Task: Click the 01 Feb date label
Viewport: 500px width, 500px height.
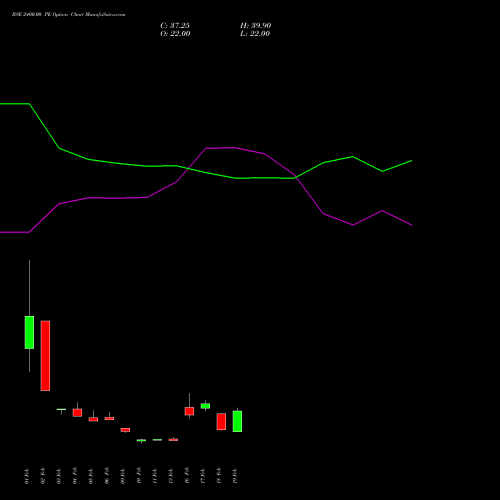Action: coord(27,476)
